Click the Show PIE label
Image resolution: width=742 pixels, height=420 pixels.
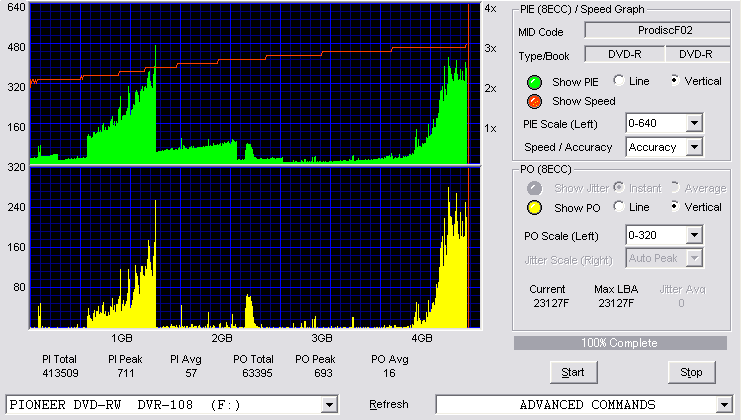click(575, 82)
